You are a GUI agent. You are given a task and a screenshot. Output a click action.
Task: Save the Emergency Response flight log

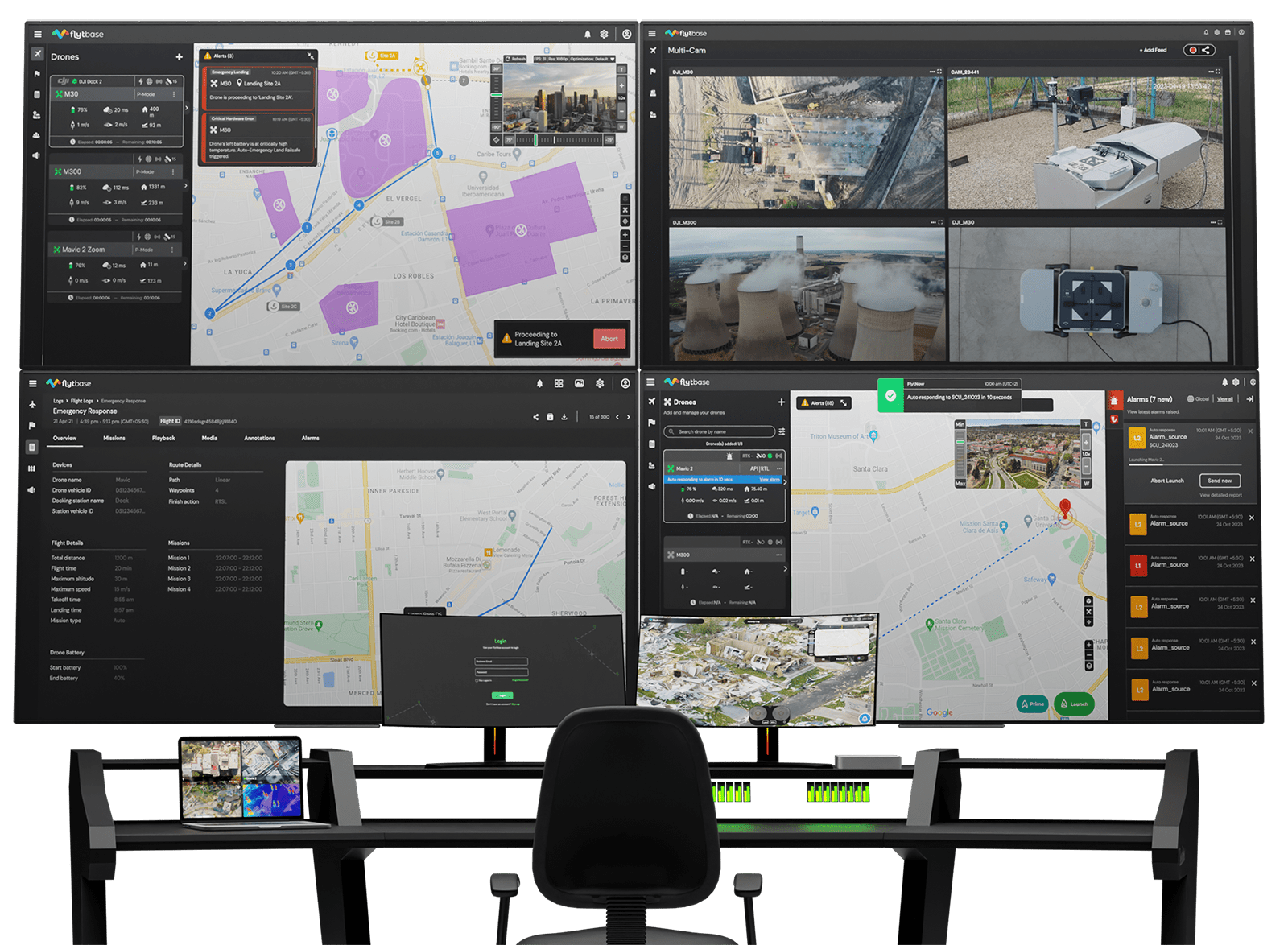[550, 417]
